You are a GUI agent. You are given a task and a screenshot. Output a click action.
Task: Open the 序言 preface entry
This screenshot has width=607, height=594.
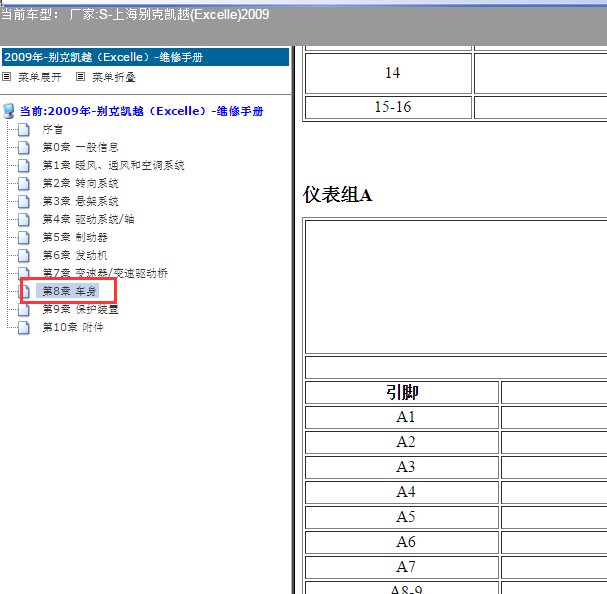tap(53, 129)
